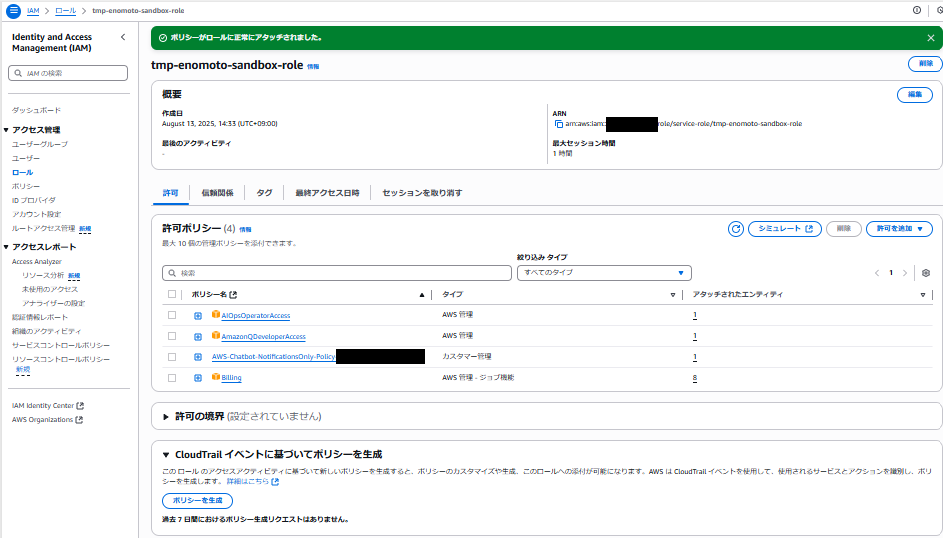943x538 pixels.
Task: Dismiss the green success banner
Action: click(x=930, y=38)
